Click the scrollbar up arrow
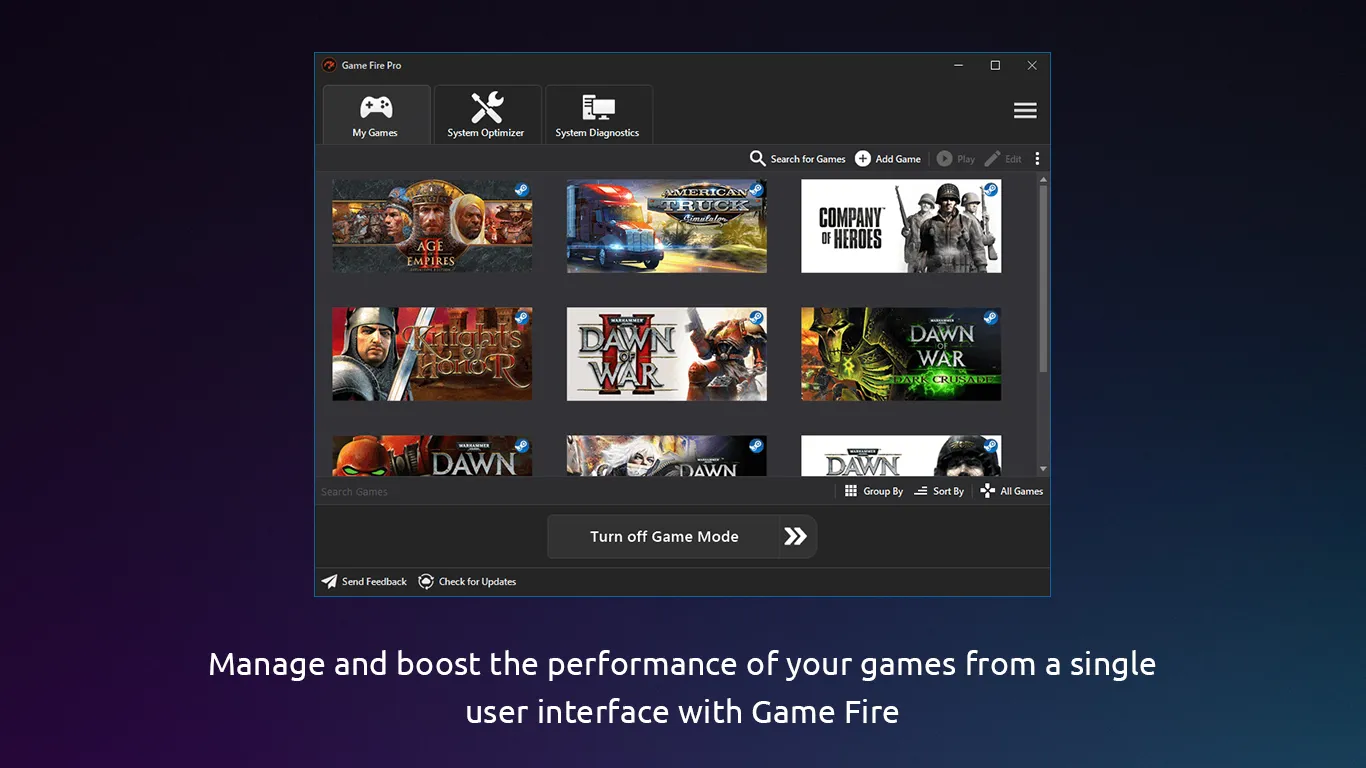 coord(1043,180)
